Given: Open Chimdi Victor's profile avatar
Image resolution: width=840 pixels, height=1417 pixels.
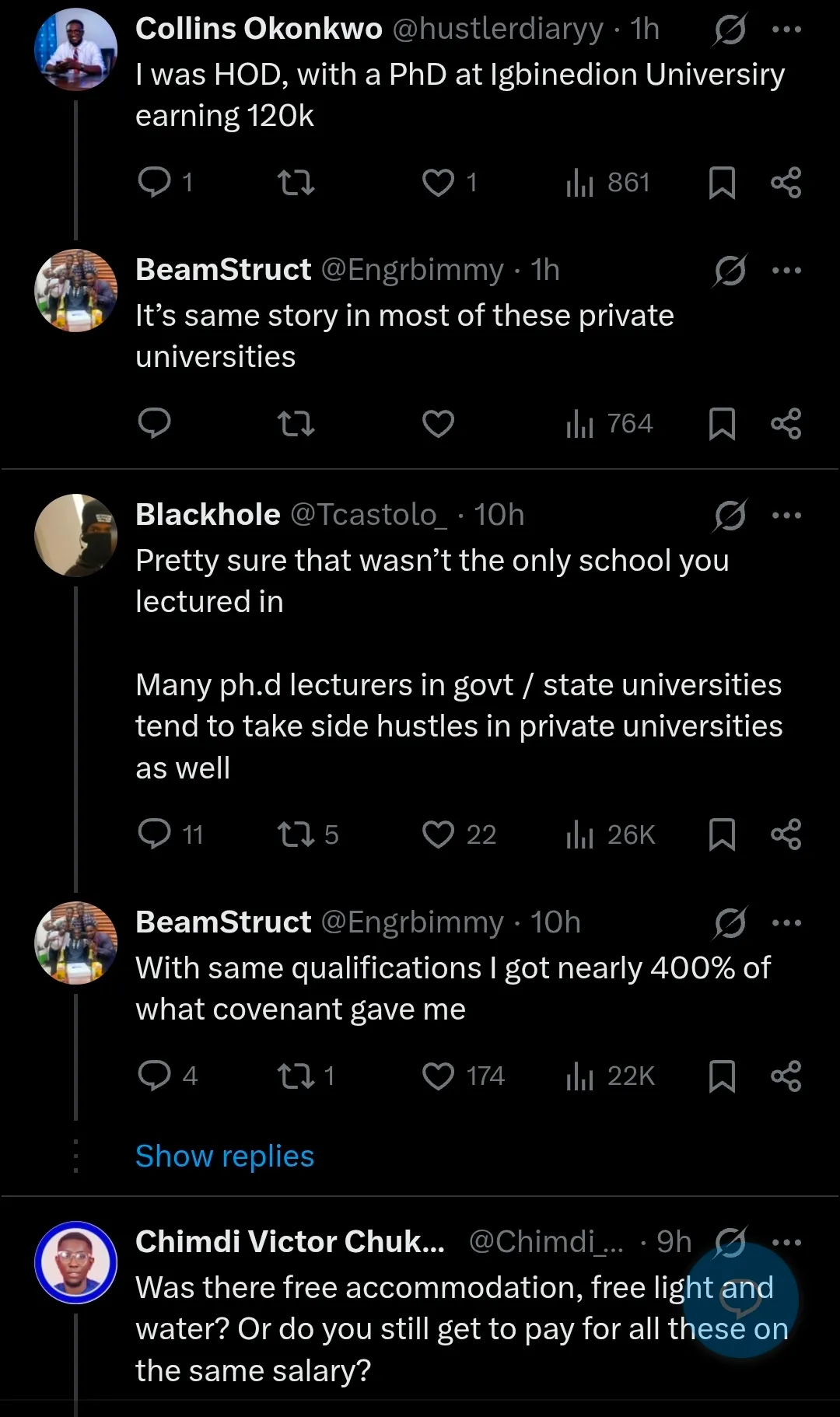Looking at the screenshot, I should click(x=75, y=1262).
